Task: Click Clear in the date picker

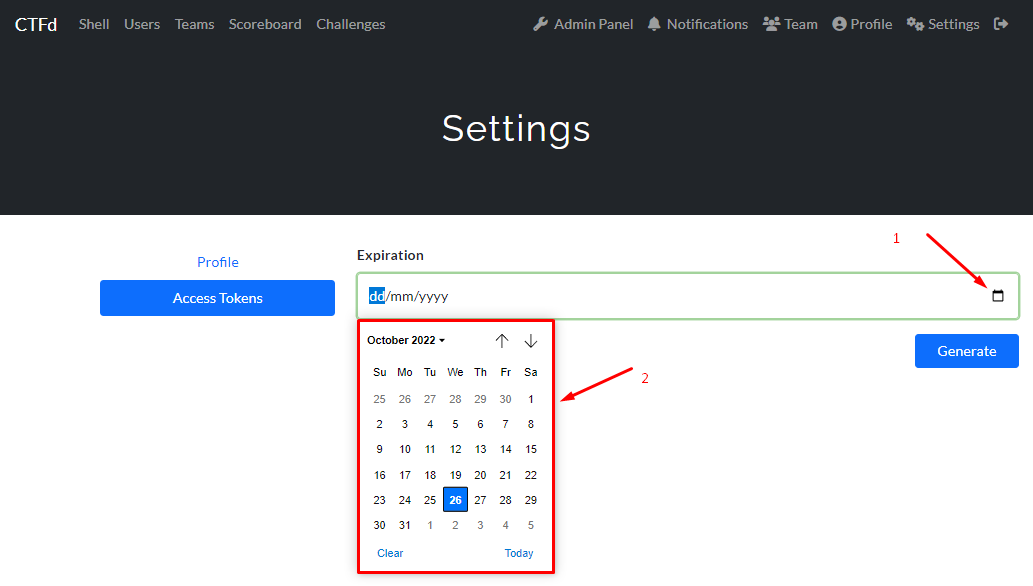Action: point(390,553)
